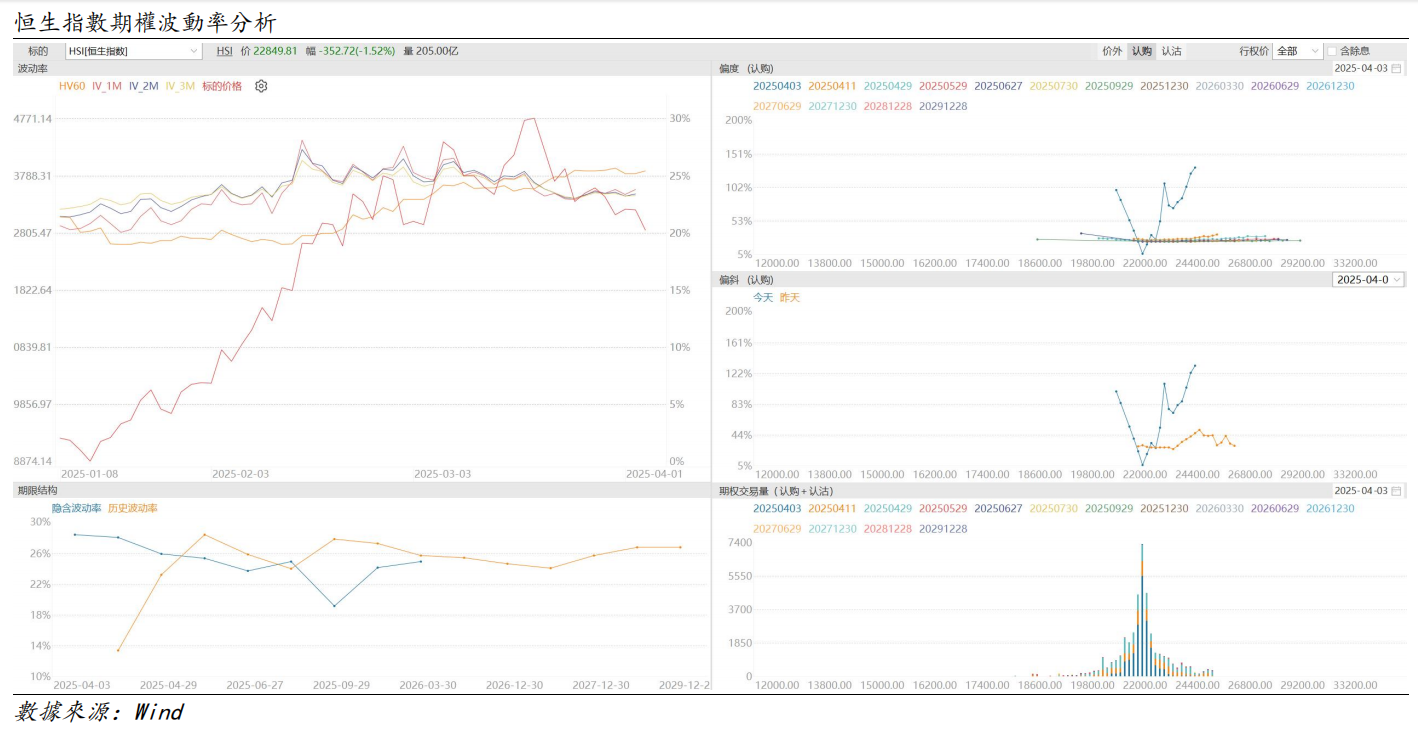Expand the 偏斜 panel date dropdown
The width and height of the screenshot is (1418, 733).
[x=1368, y=280]
